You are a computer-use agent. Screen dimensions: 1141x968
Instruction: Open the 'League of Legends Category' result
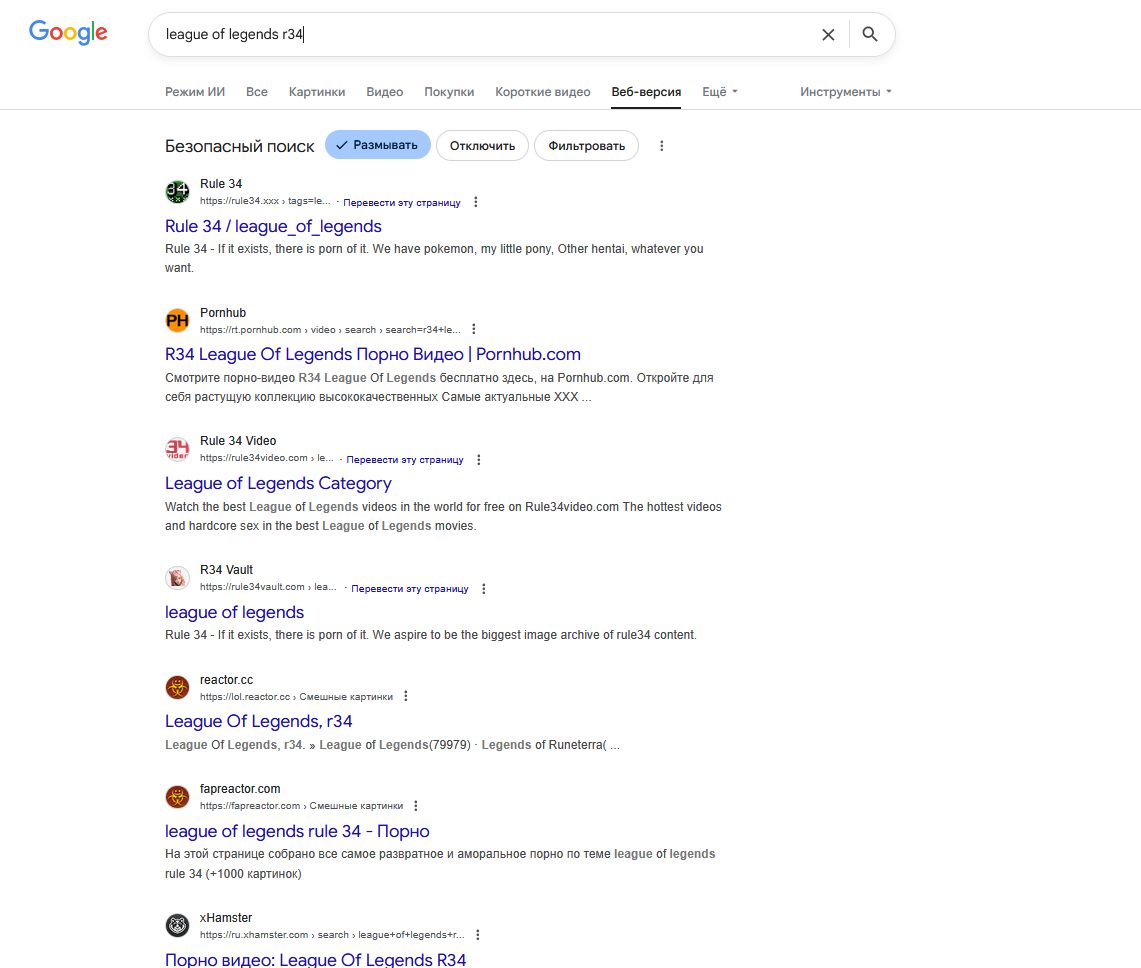point(278,483)
